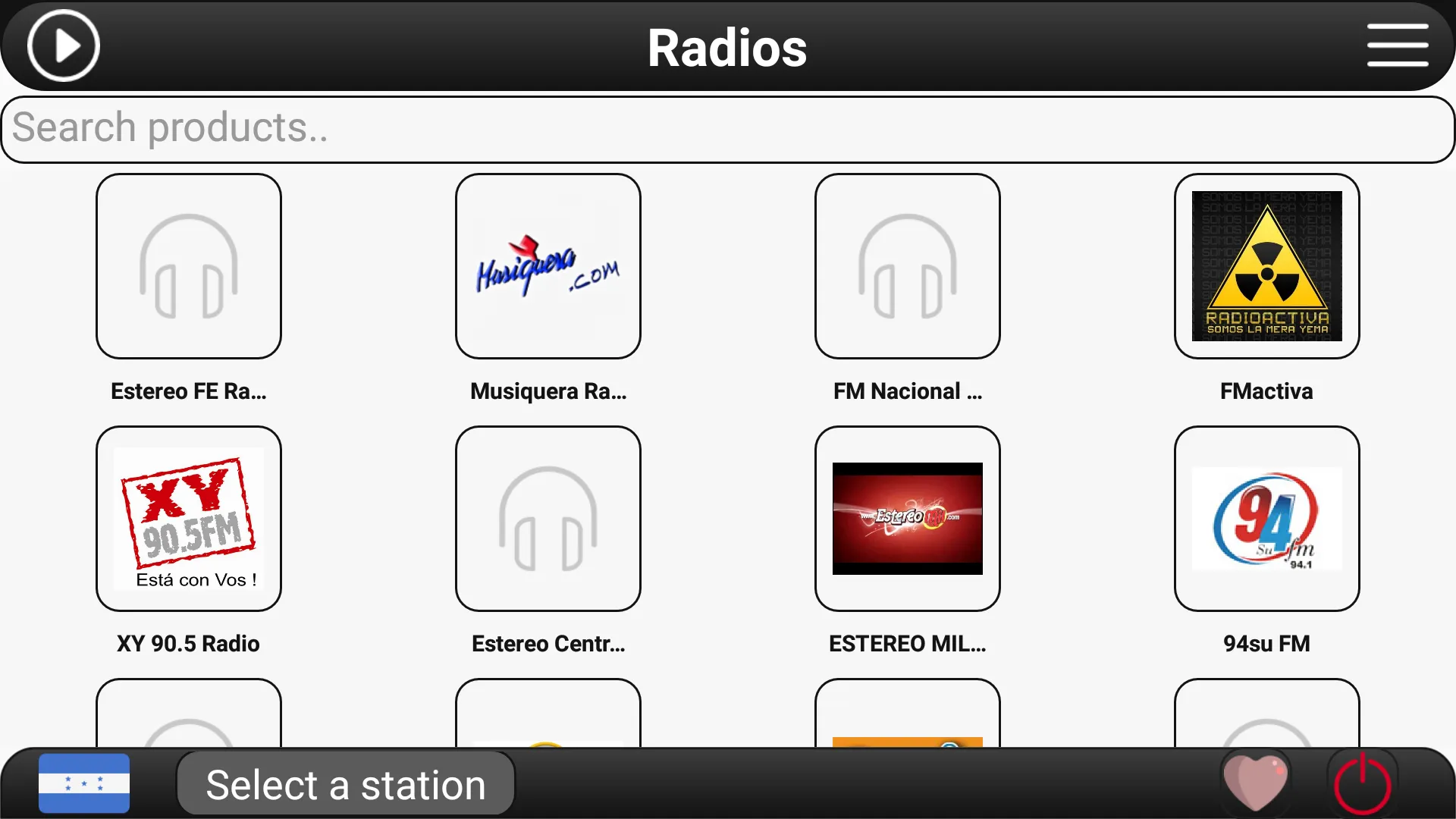Click the Honduras flag icon

[85, 784]
